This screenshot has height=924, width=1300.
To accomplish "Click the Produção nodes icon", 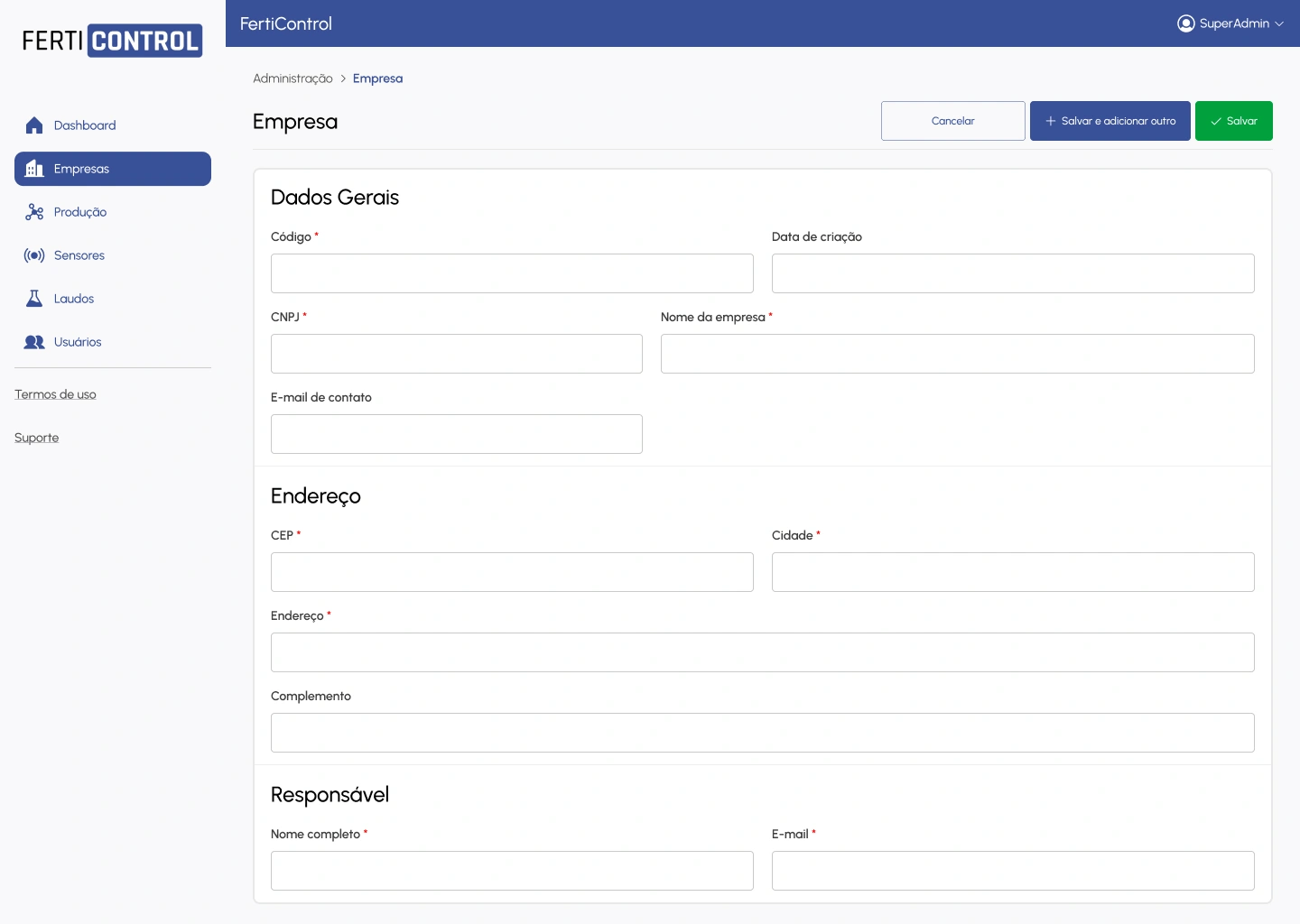I will 34,212.
